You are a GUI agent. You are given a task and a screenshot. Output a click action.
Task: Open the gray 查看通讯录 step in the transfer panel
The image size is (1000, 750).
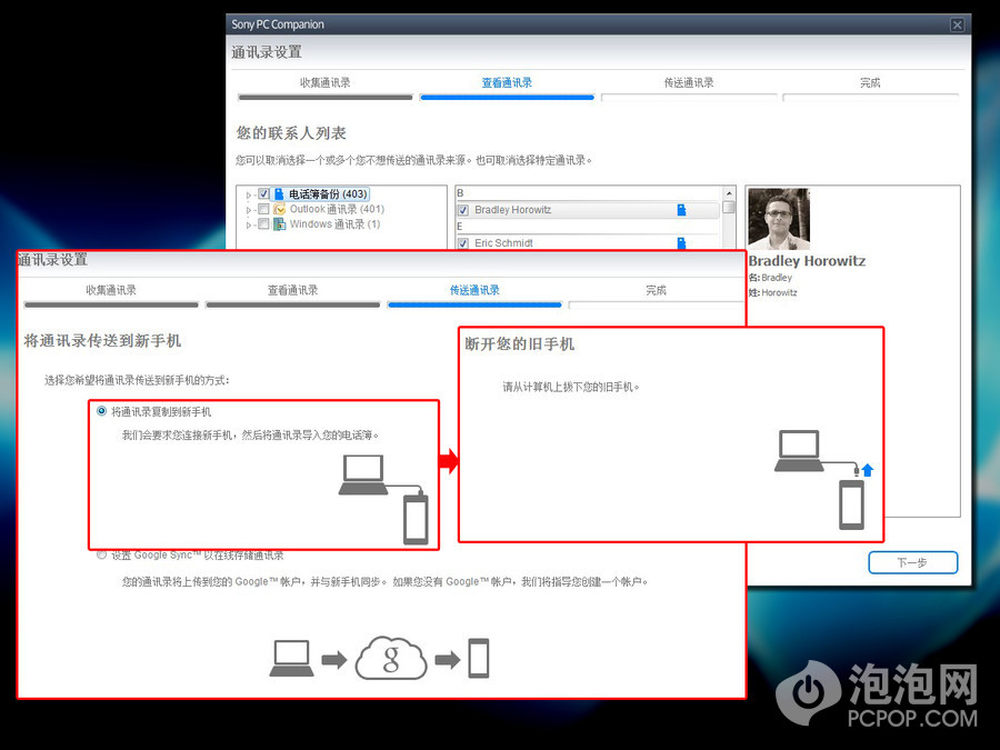pos(293,290)
